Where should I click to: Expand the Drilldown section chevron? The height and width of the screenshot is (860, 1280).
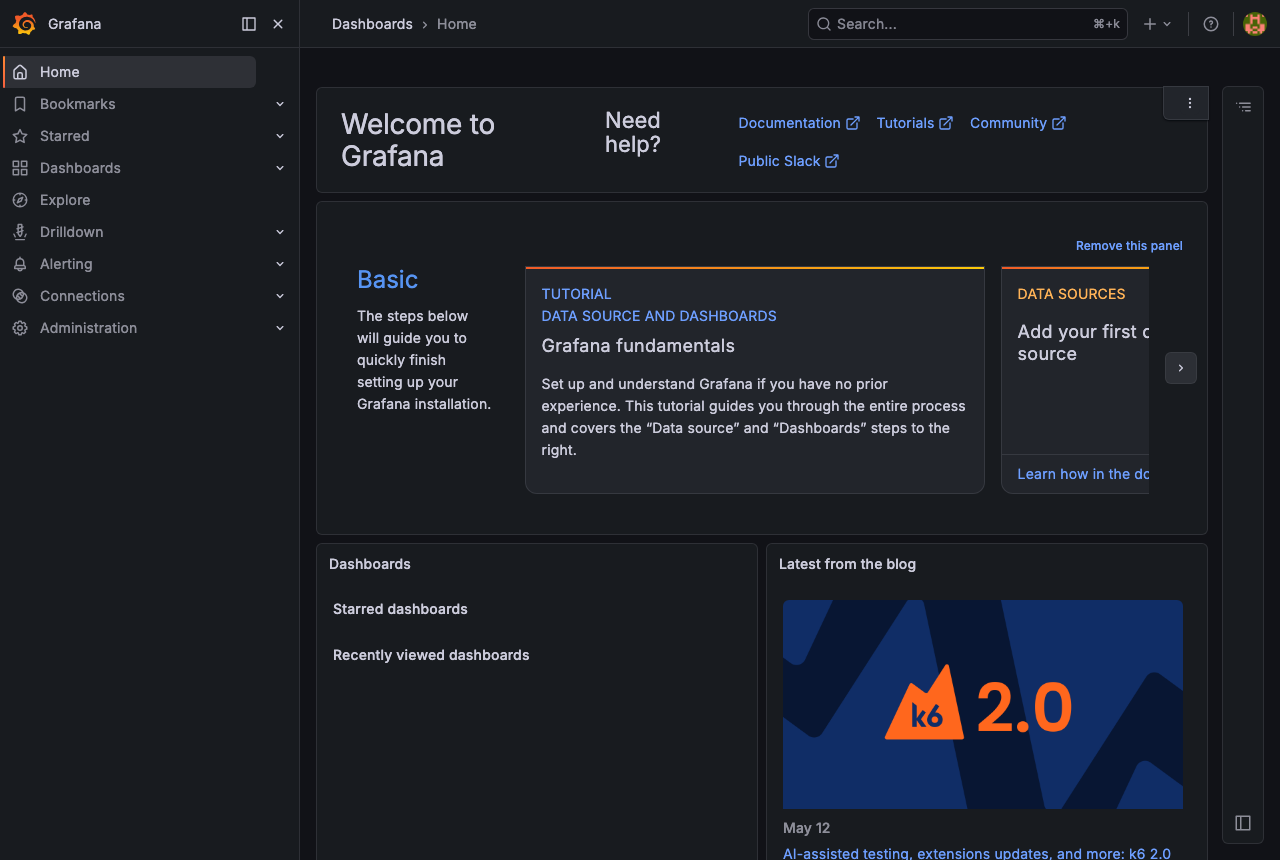pyautogui.click(x=280, y=232)
